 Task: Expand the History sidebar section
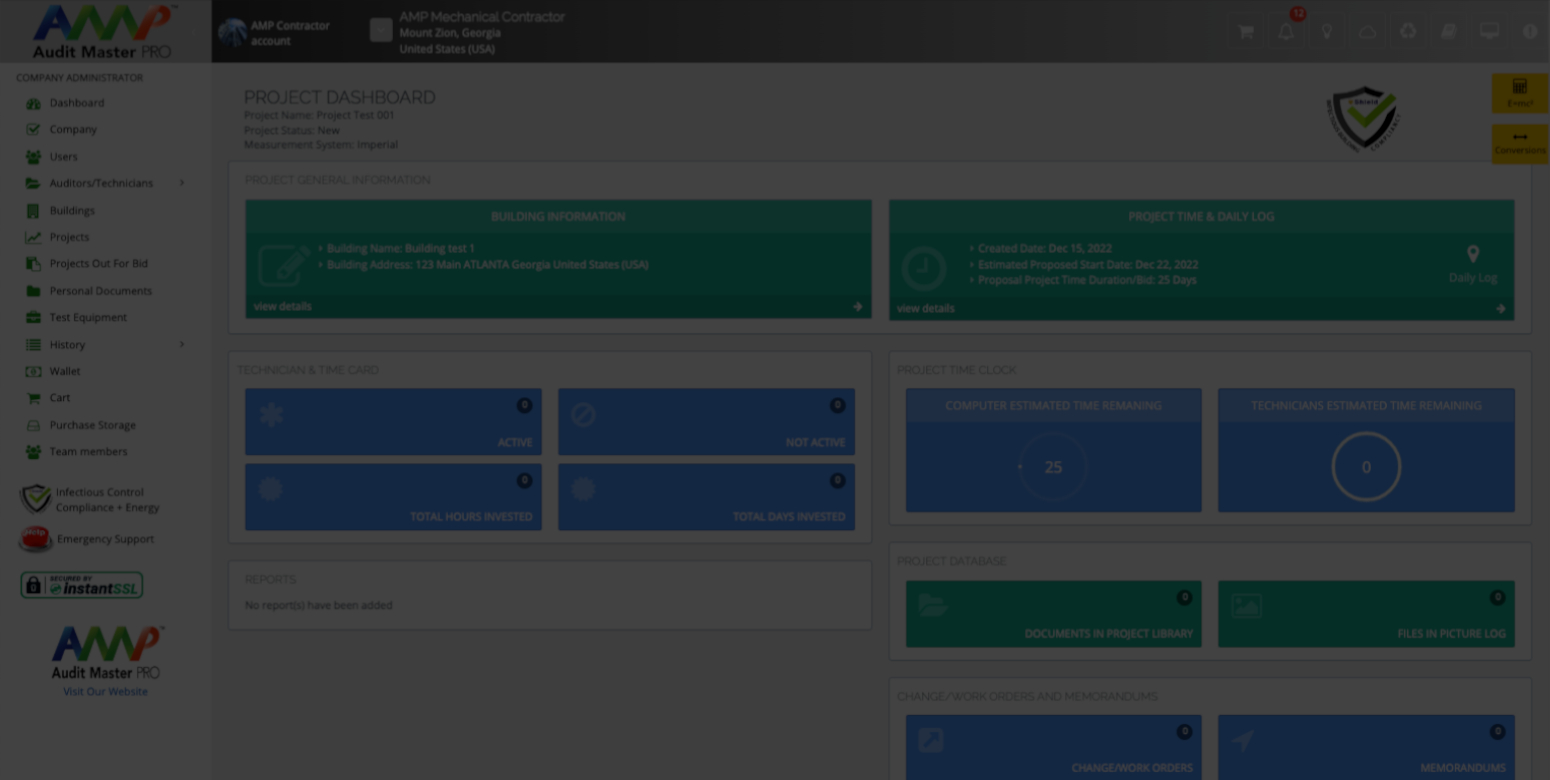pos(67,344)
